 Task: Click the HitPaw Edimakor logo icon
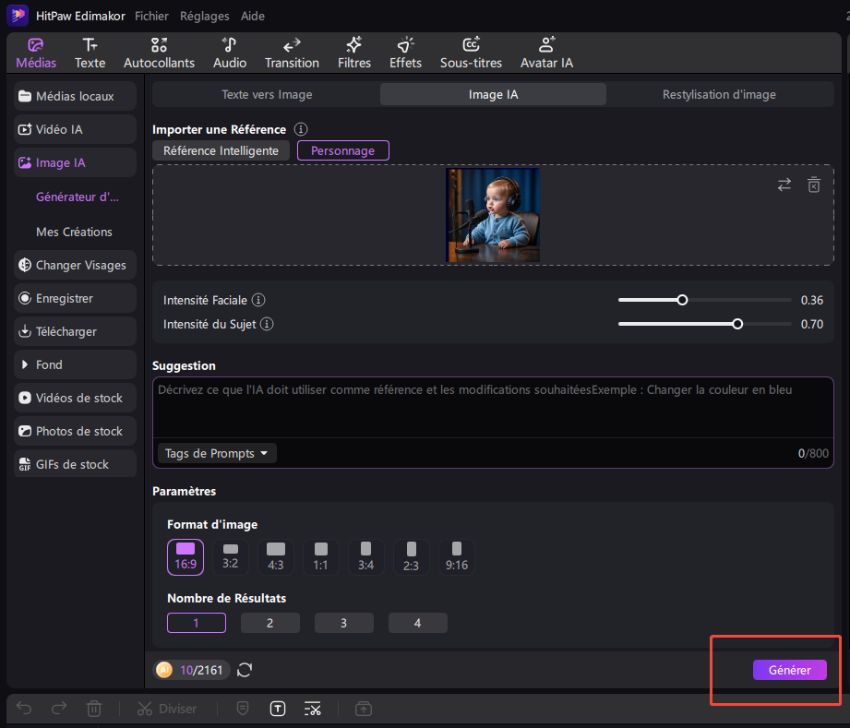click(x=17, y=15)
